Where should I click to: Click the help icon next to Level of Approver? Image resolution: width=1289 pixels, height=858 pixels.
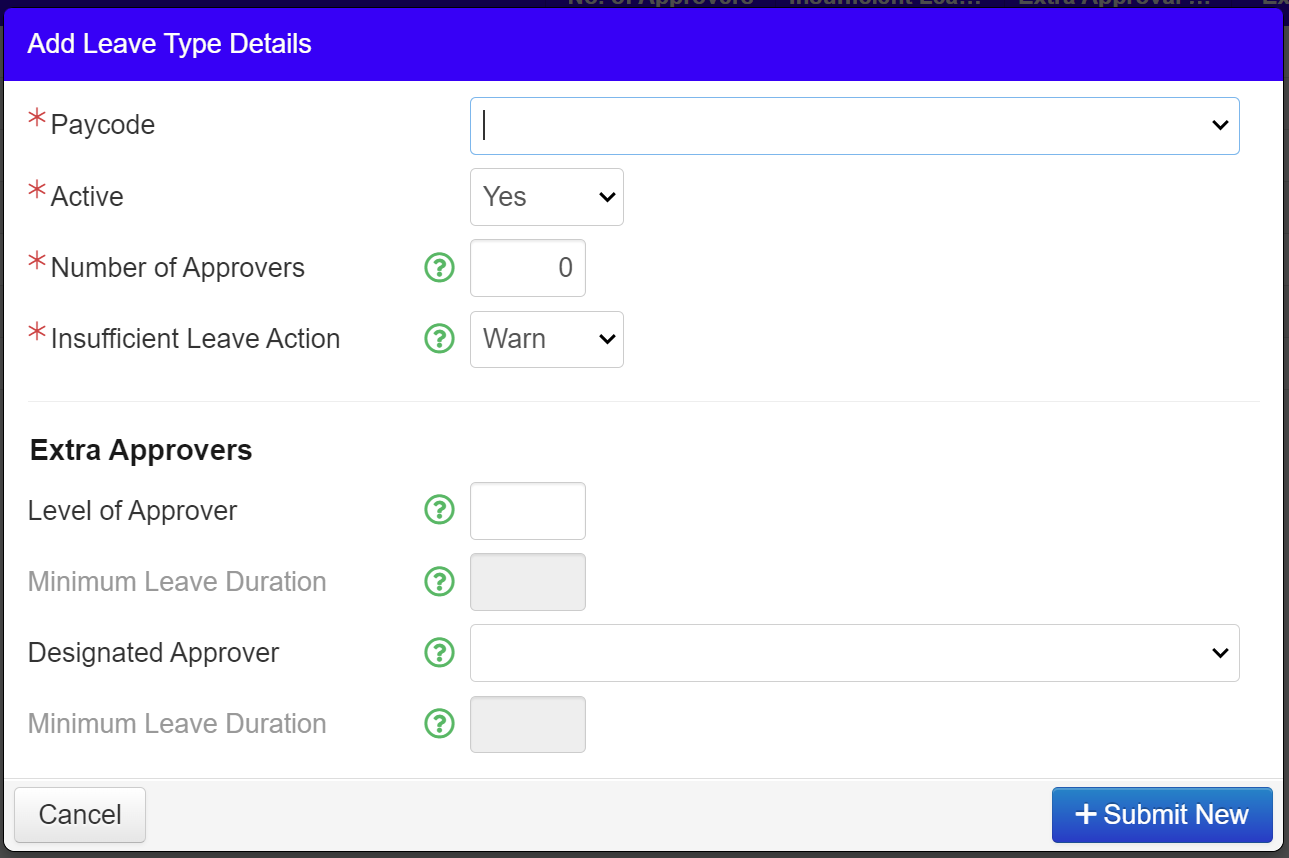439,510
